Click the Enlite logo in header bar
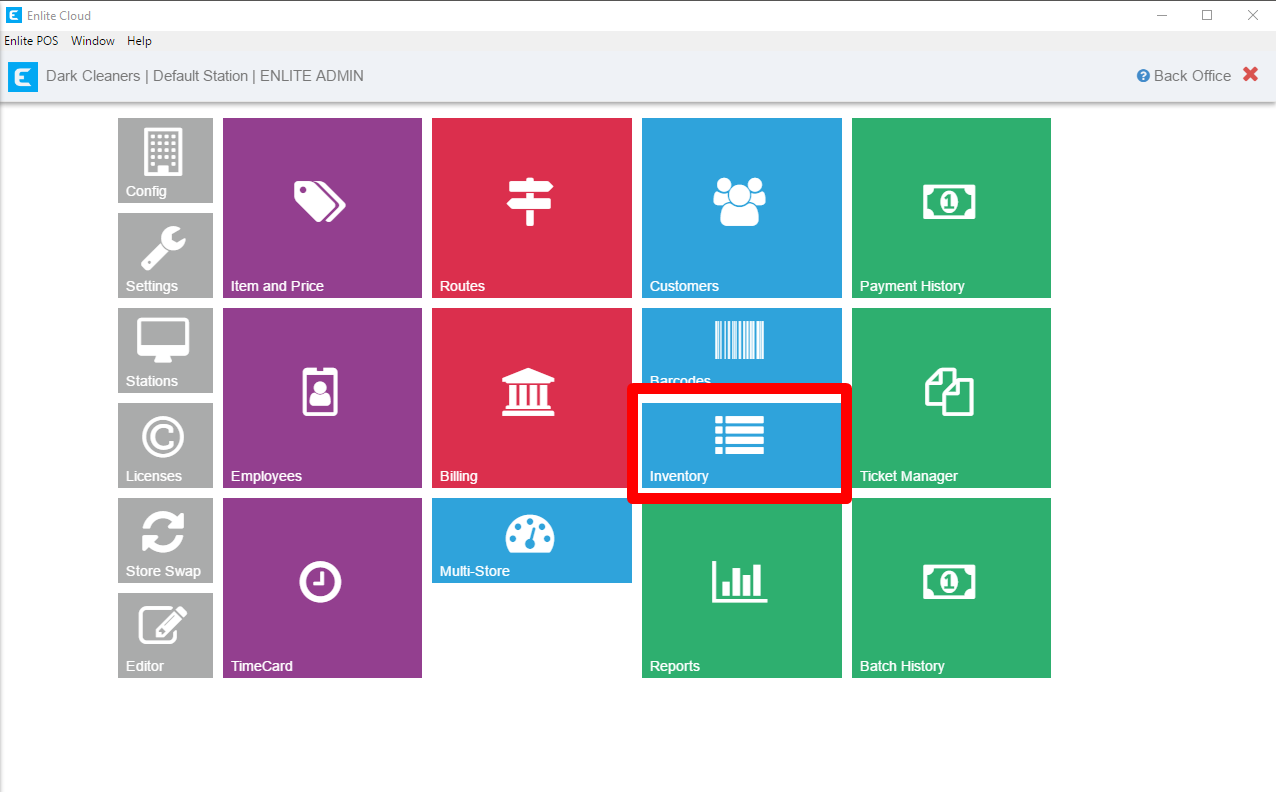 (x=23, y=76)
